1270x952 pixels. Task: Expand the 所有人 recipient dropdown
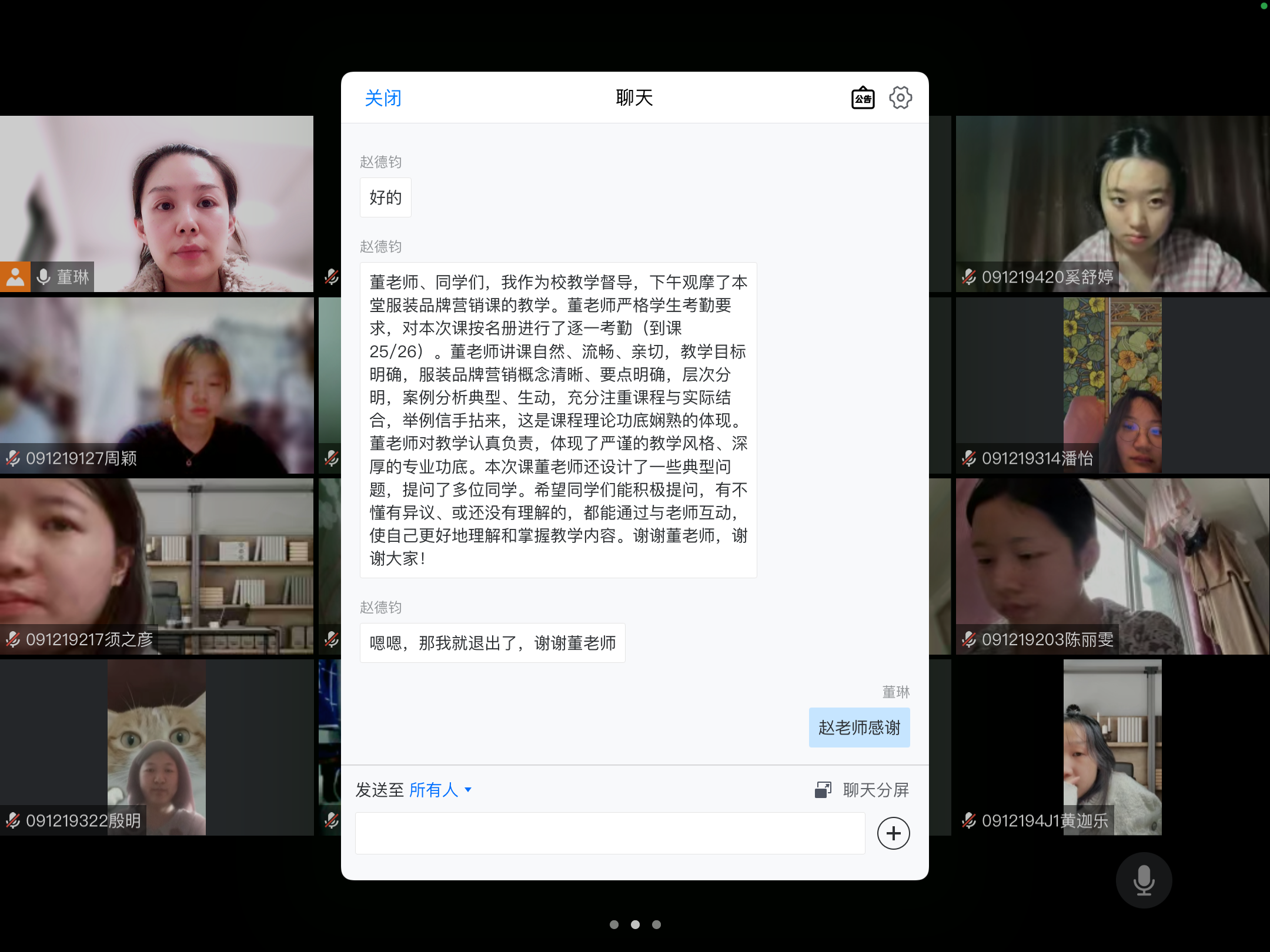click(434, 790)
